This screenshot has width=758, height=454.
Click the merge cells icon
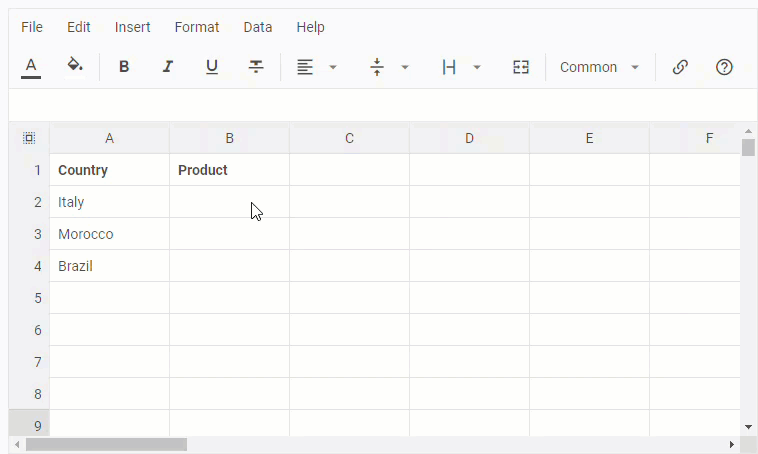coord(521,67)
